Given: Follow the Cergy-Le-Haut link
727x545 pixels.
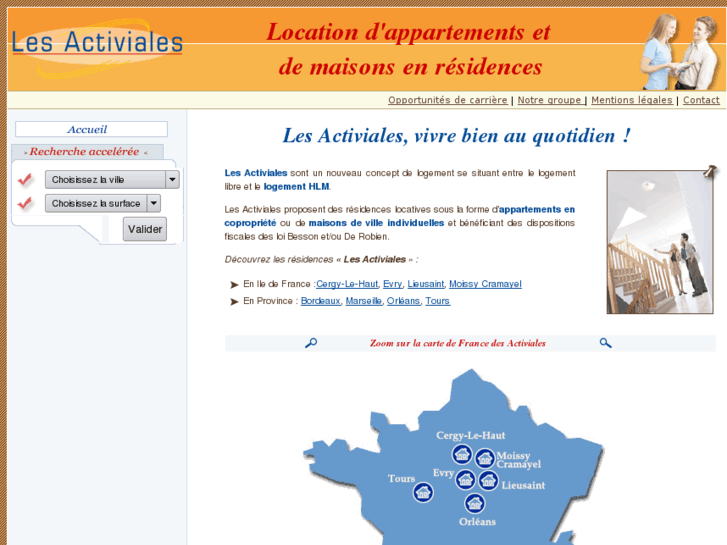Looking at the screenshot, I should pyautogui.click(x=347, y=284).
